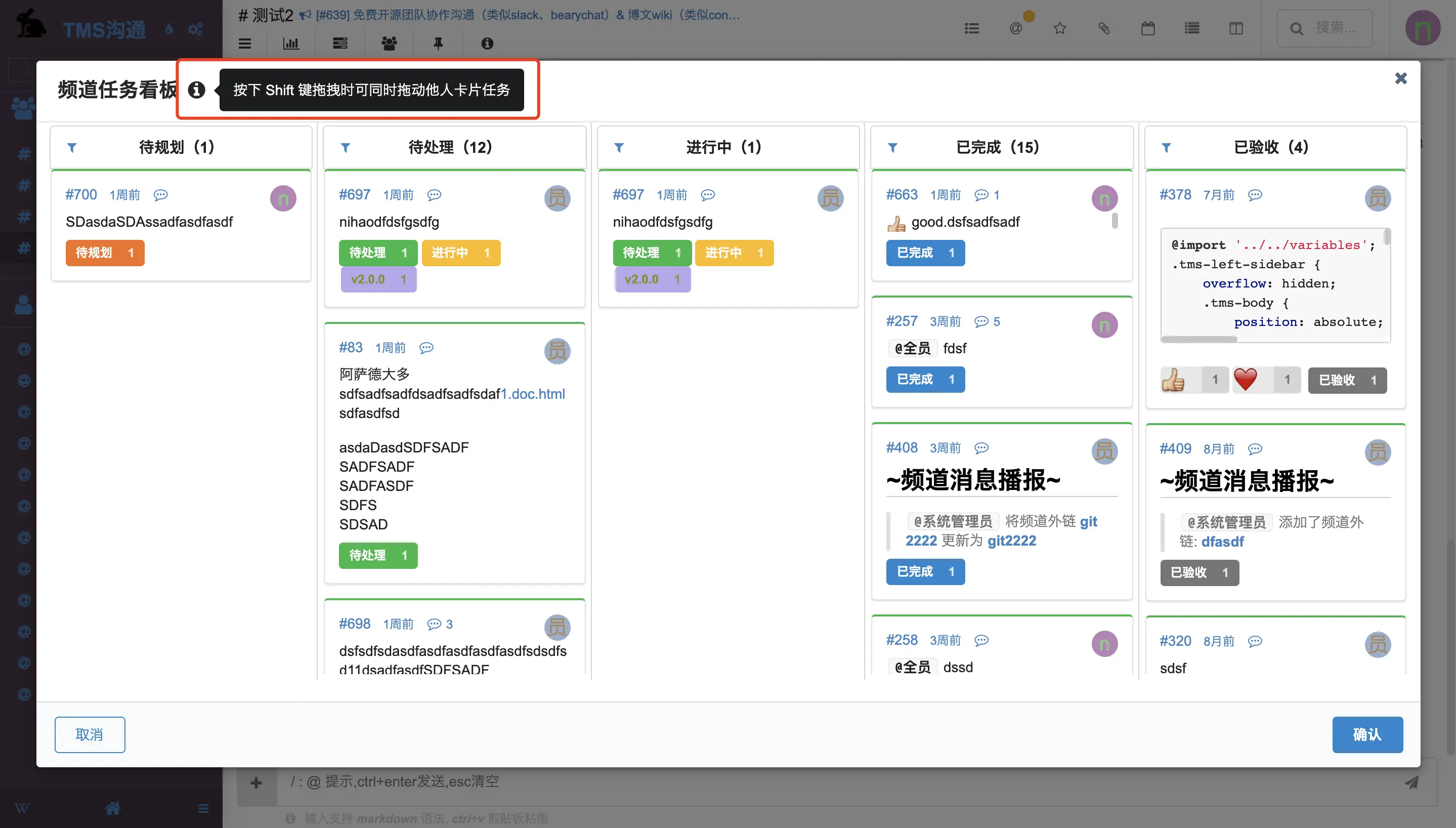Image resolution: width=1456 pixels, height=828 pixels.
Task: Open calendar icon in header
Action: pyautogui.click(x=1148, y=28)
